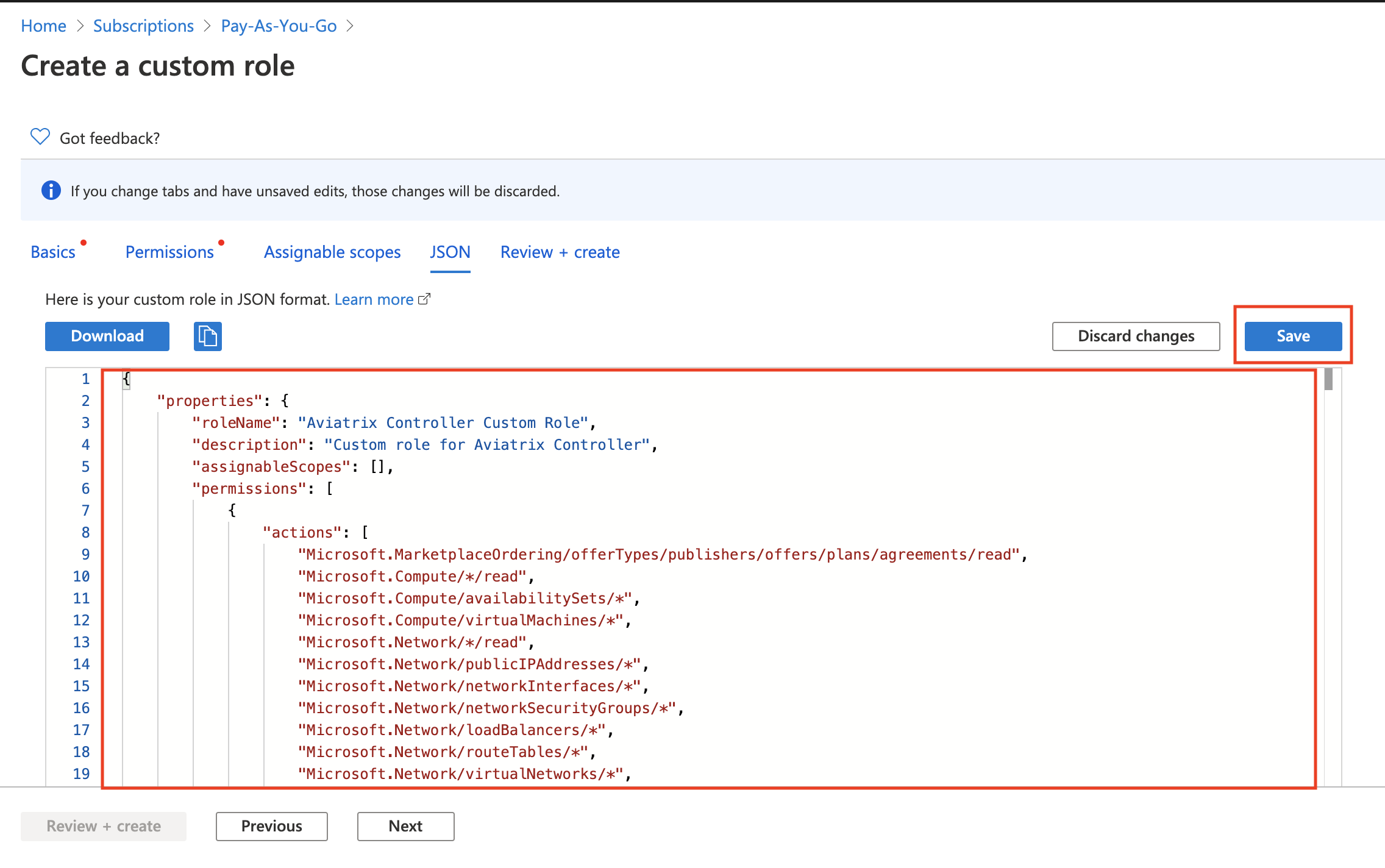Click line number 19 in the gutter
The width and height of the screenshot is (1385, 868).
point(81,774)
